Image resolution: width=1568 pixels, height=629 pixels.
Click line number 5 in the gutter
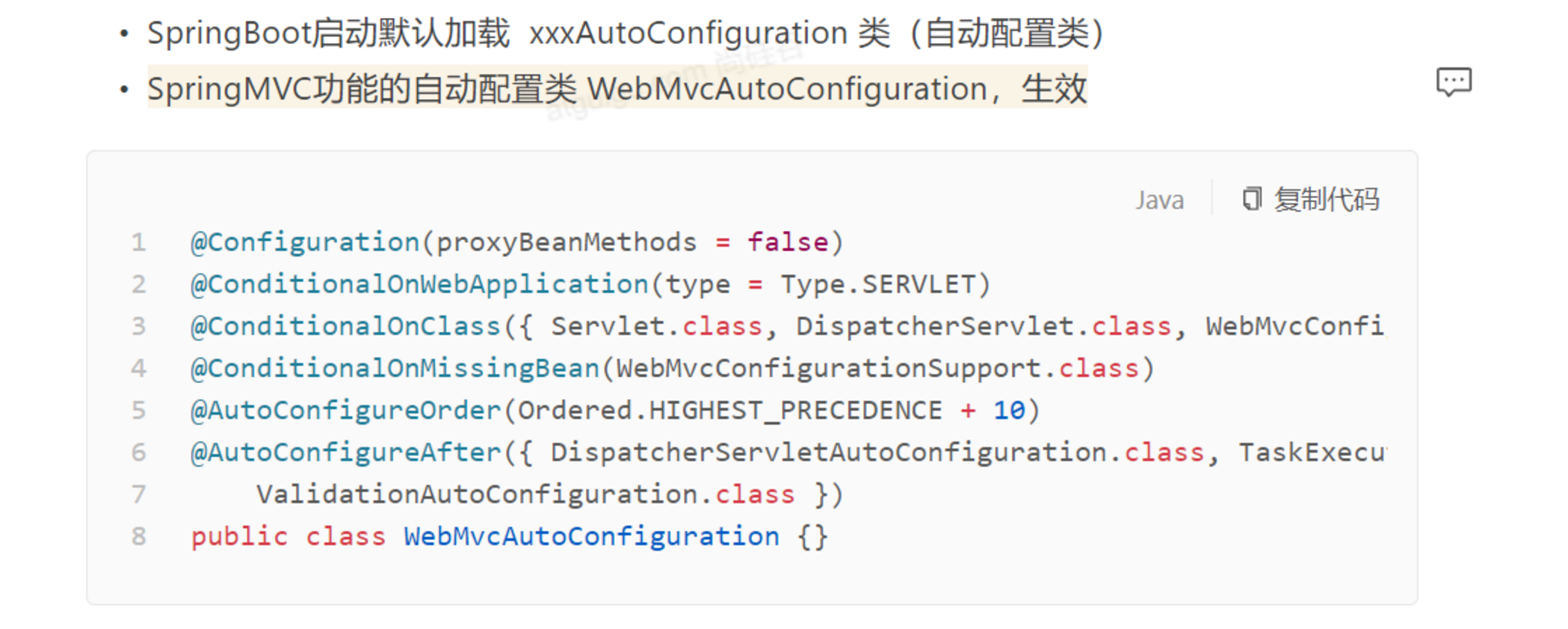point(139,411)
